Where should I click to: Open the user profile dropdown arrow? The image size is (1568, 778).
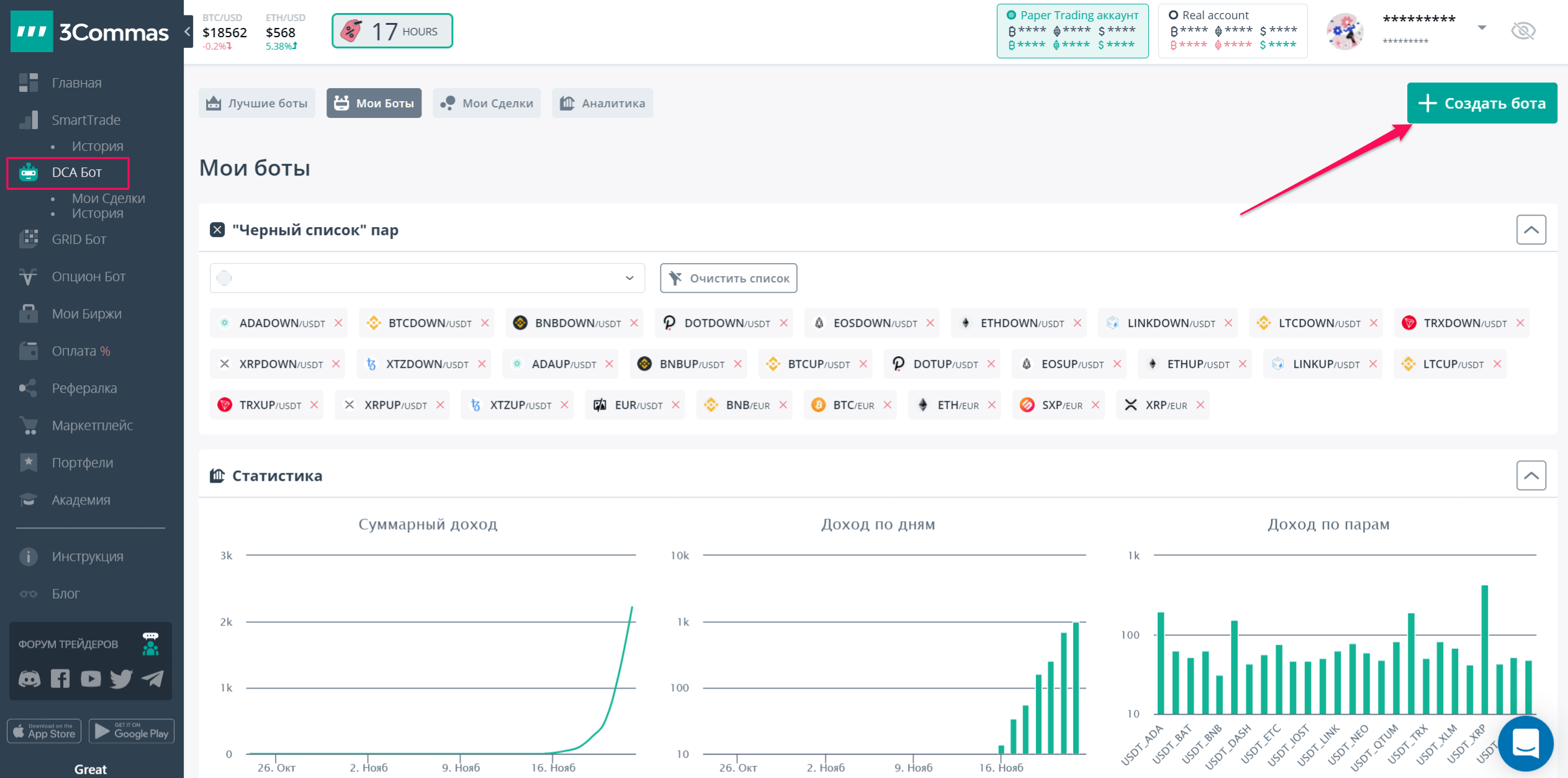pos(1482,27)
